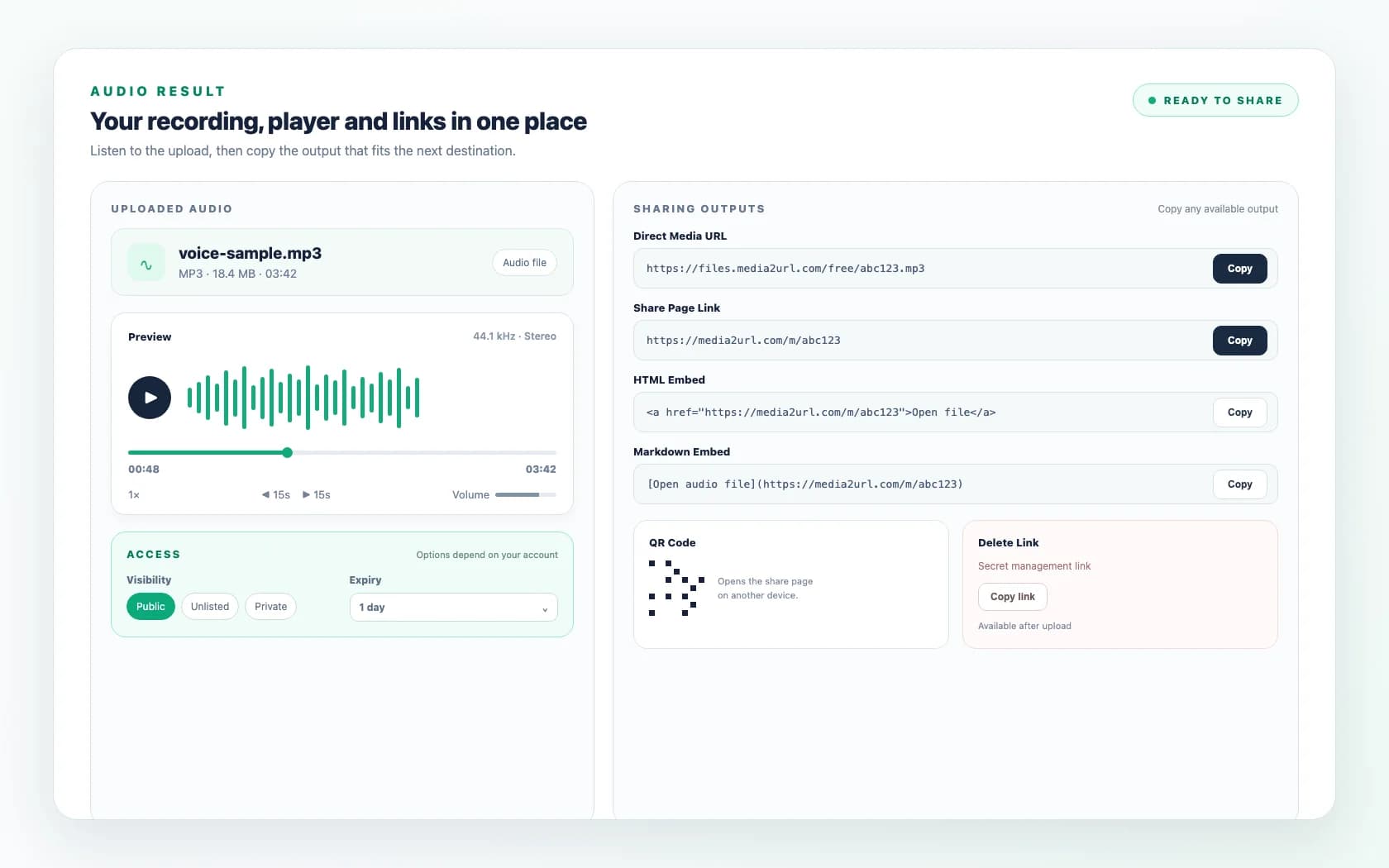This screenshot has width=1389, height=868.
Task: Click the playback progress bar handle
Action: click(x=287, y=452)
